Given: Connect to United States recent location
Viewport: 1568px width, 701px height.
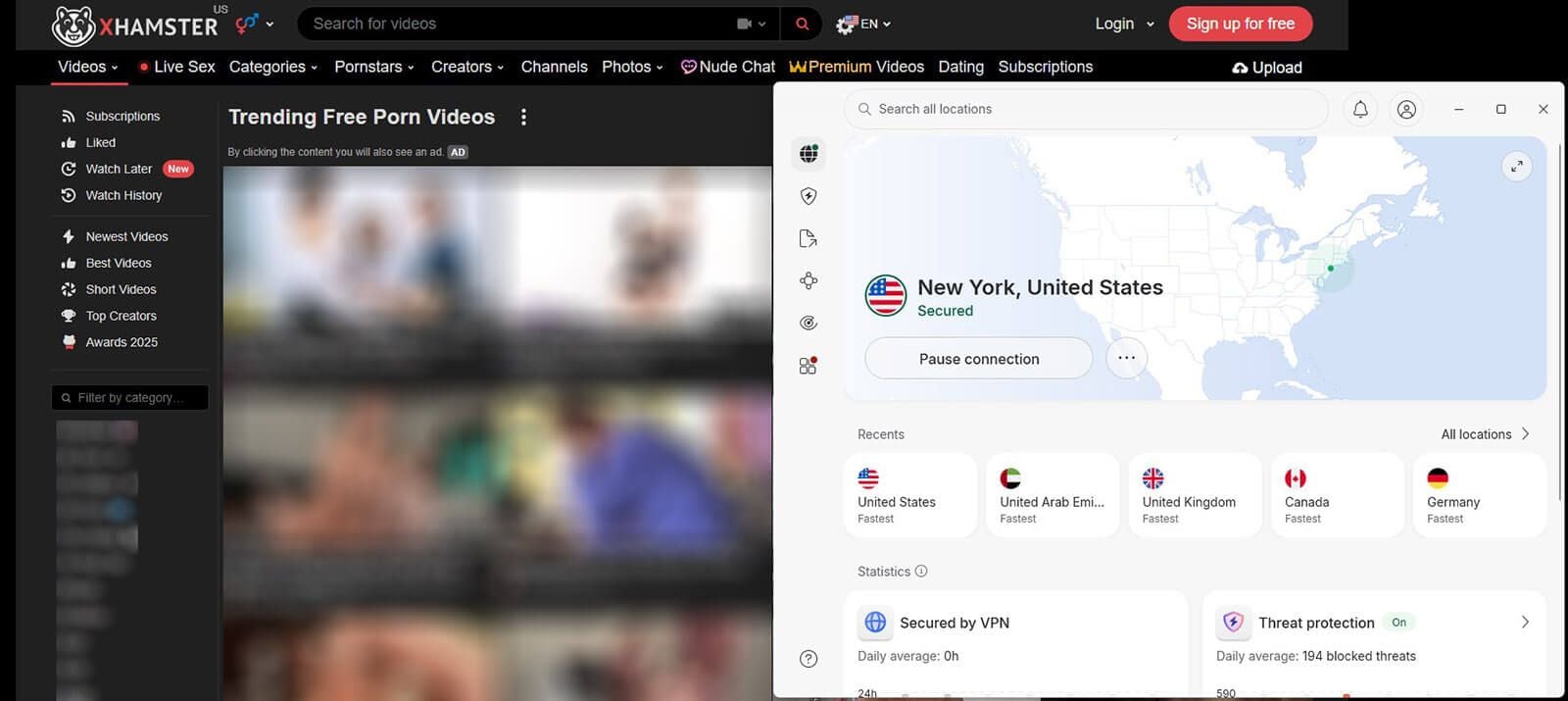Looking at the screenshot, I should tap(910, 494).
